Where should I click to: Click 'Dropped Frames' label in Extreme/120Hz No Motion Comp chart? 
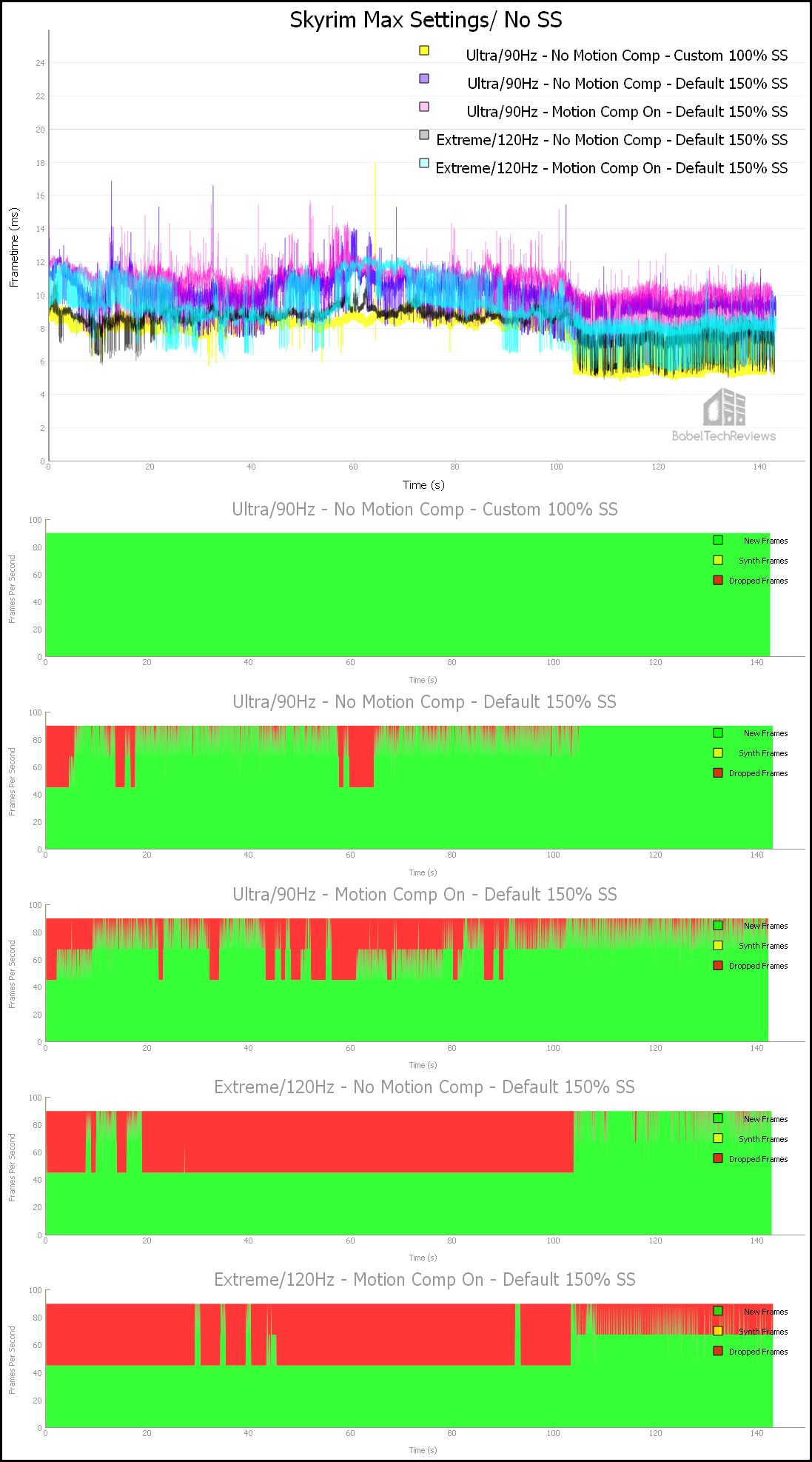[758, 1160]
